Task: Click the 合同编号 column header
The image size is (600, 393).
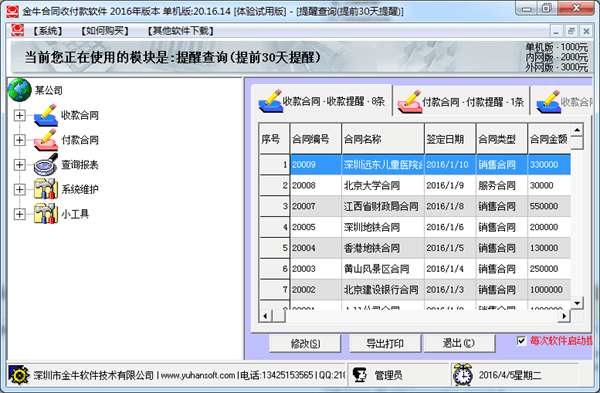Action: click(316, 139)
